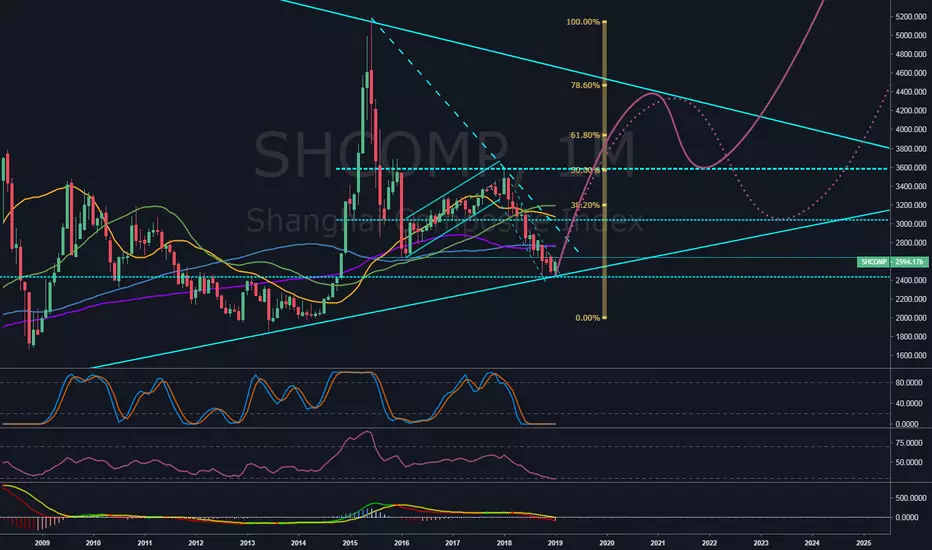Click the 4200.000 price axis label

pos(911,111)
